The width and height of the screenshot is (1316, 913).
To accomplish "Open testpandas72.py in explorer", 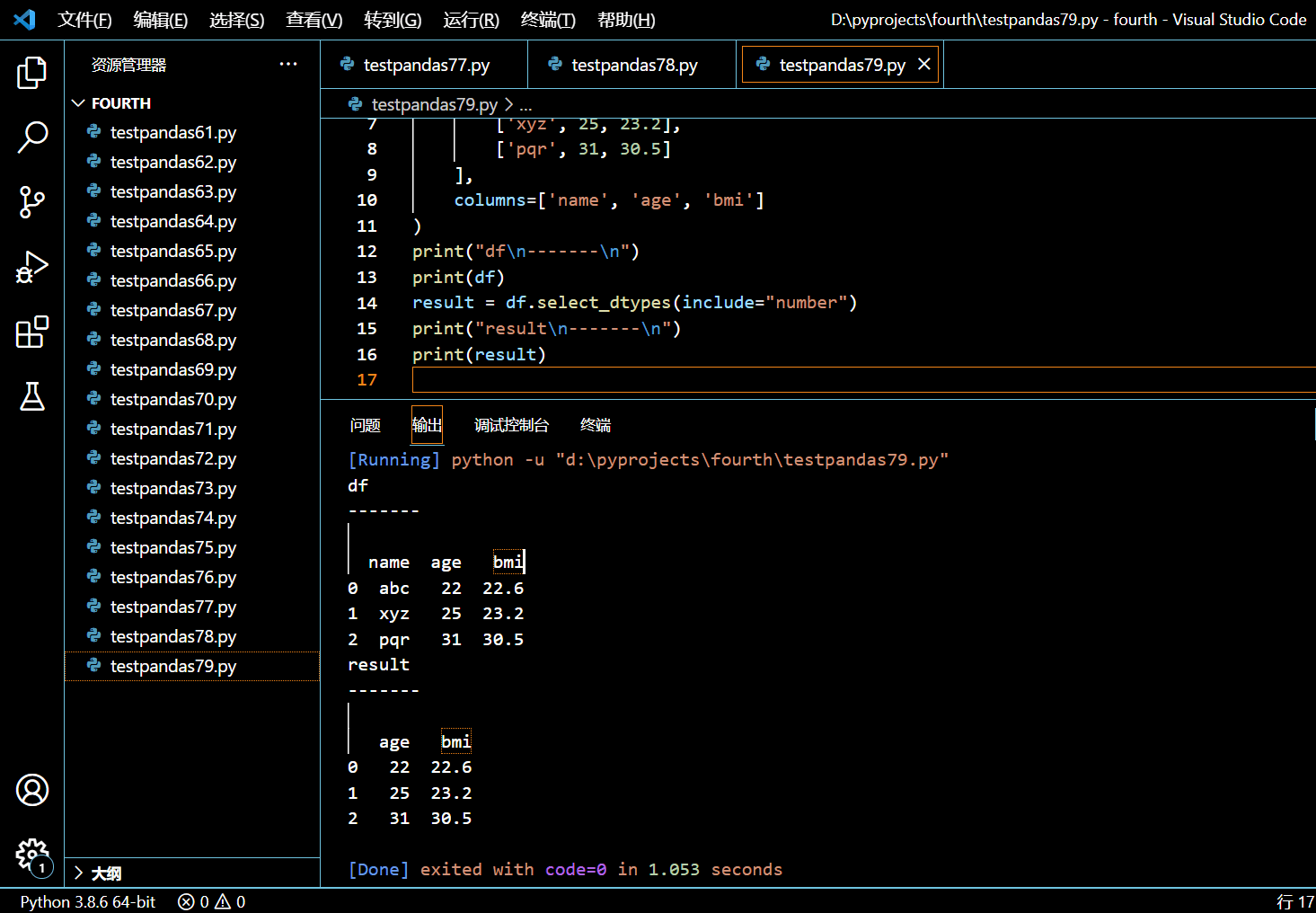I will [x=192, y=458].
